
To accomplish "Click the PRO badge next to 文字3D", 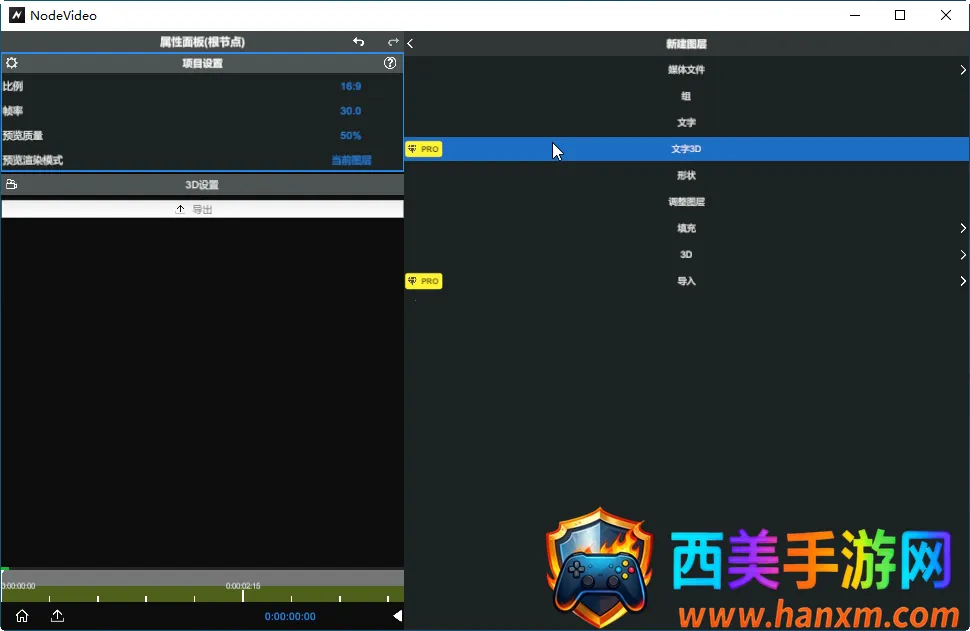I will click(x=423, y=149).
